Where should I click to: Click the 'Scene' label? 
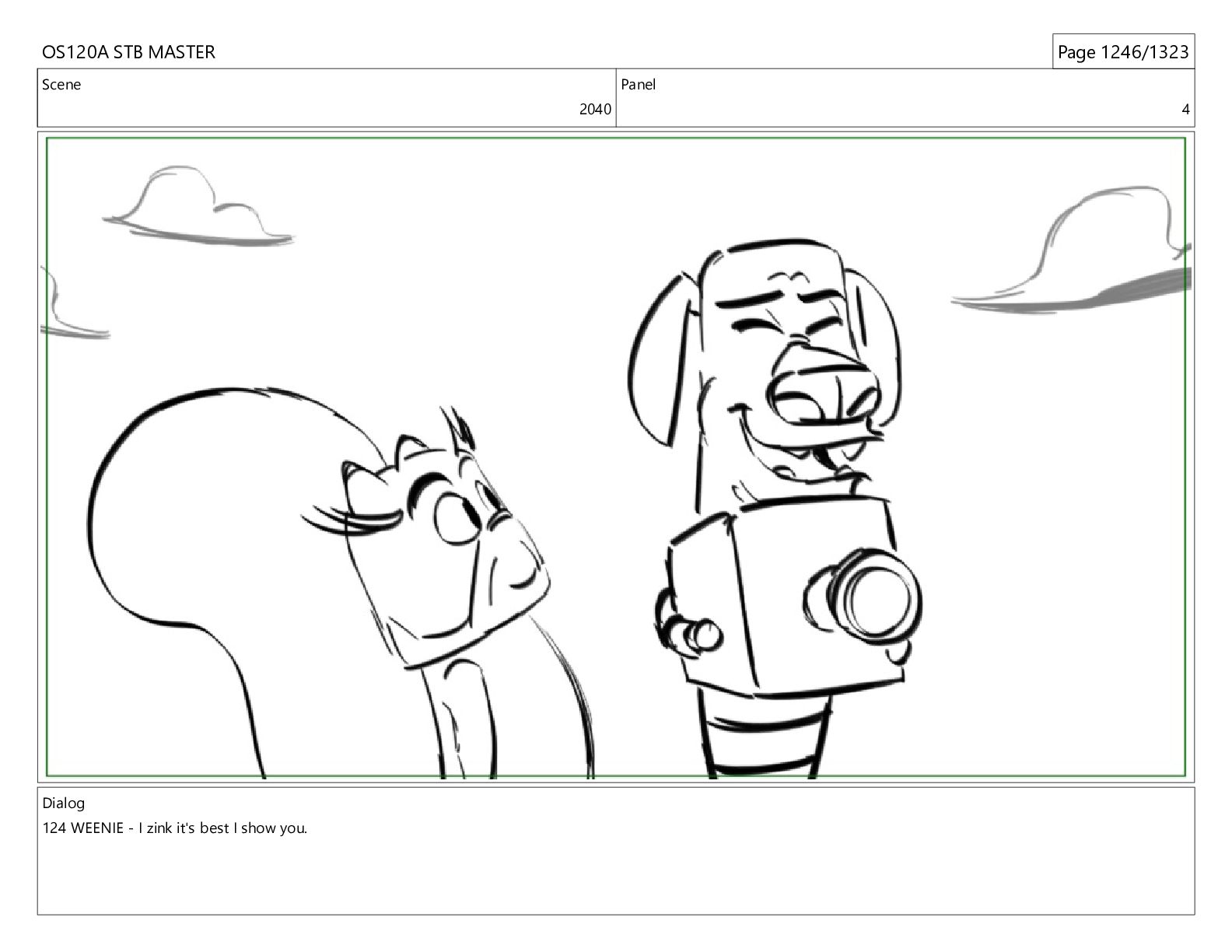click(x=61, y=85)
